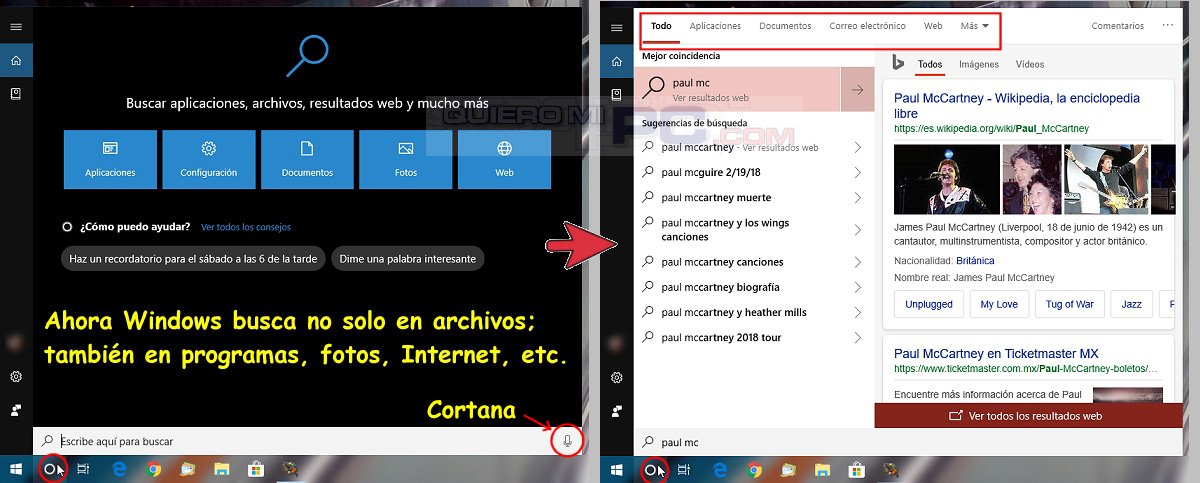
Task: Expand the chevron for 'paul mccartney biografía'
Action: (x=858, y=287)
